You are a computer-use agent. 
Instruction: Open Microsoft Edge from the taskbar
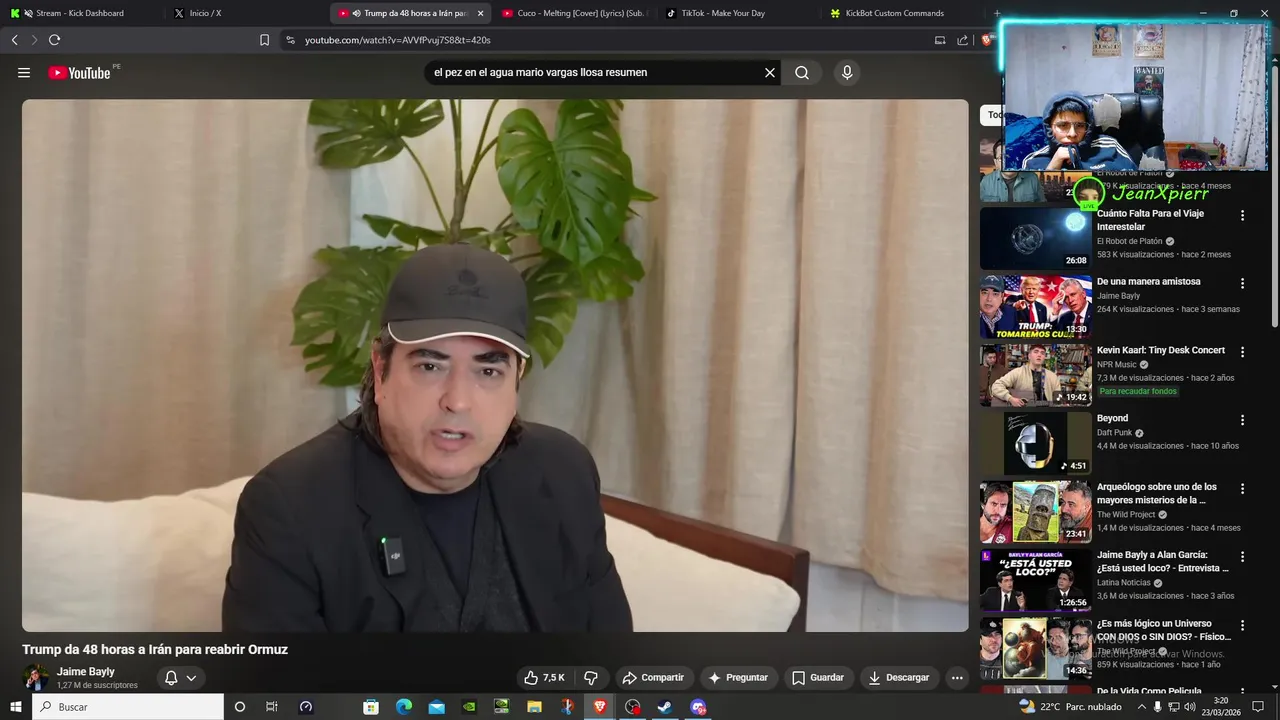[x=404, y=707]
